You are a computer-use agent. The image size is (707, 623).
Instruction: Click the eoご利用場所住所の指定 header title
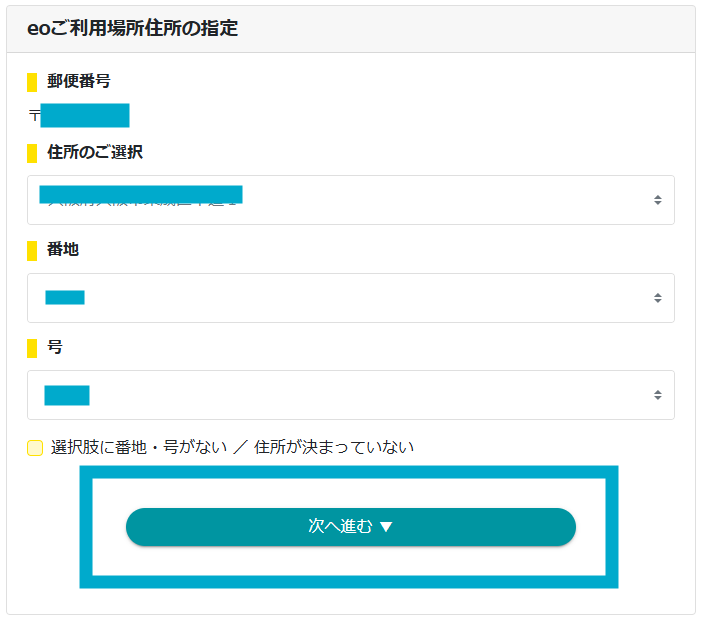pos(132,28)
